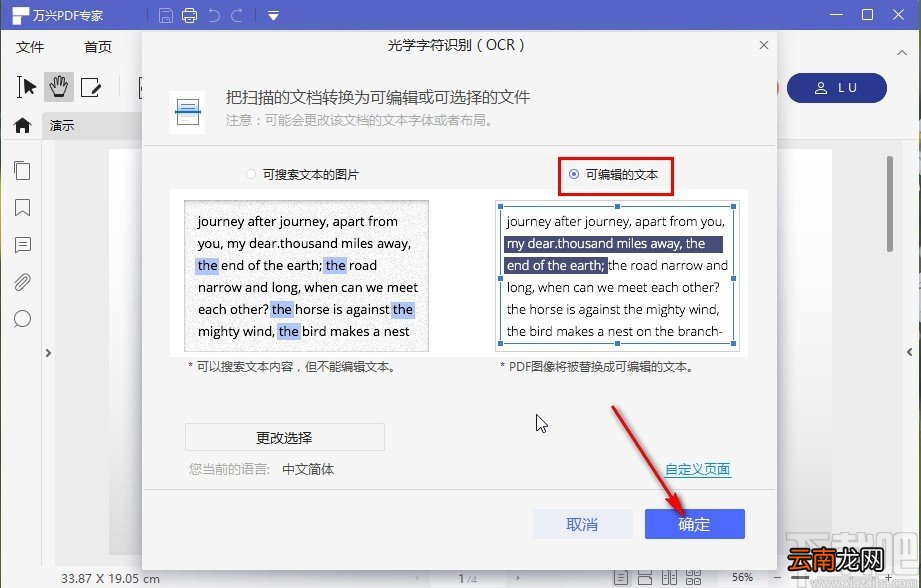Collapse the ribbon with the top-right chevron

pos(902,53)
